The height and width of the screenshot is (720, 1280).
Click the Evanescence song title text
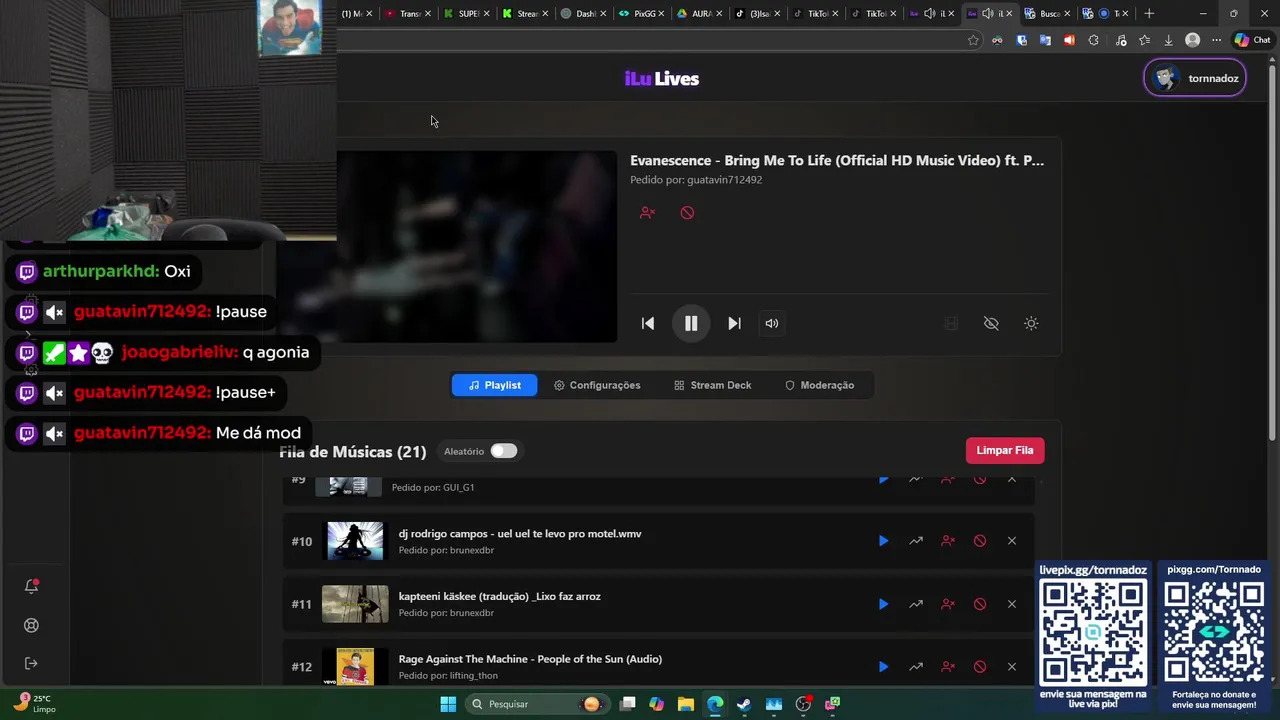pyautogui.click(x=837, y=160)
